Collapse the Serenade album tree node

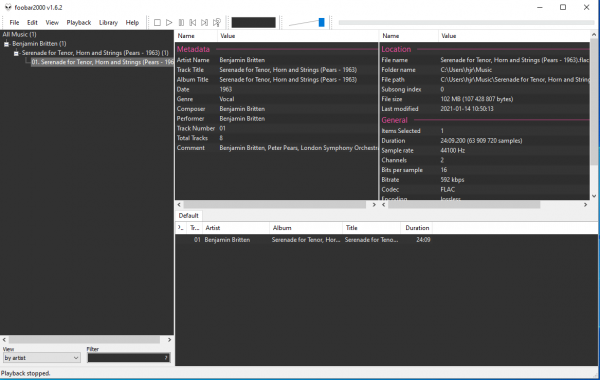pos(16,53)
